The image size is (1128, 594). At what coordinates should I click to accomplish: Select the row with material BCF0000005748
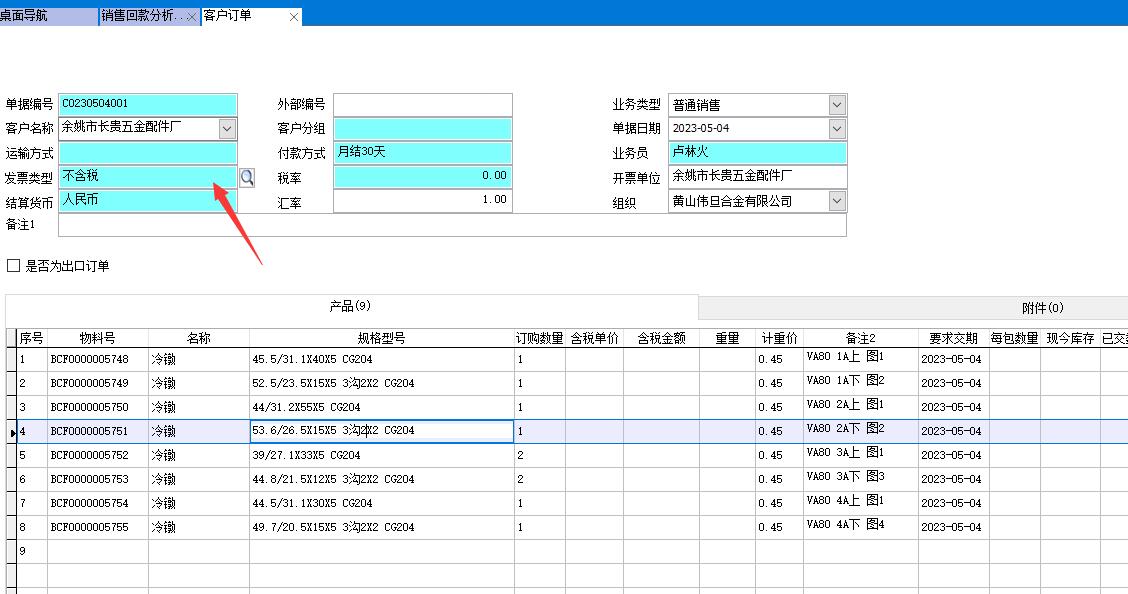(x=97, y=359)
